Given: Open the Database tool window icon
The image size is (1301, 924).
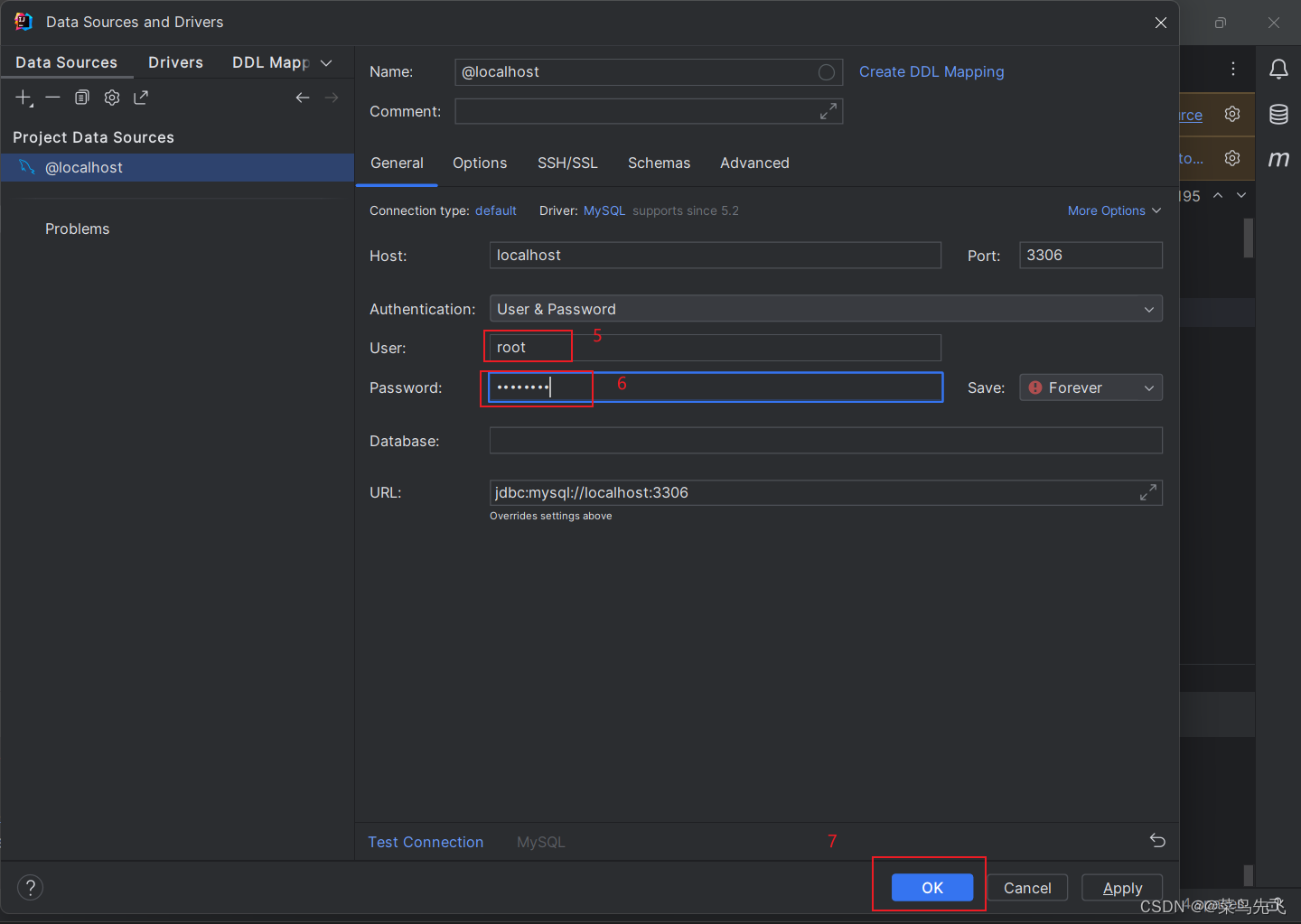Looking at the screenshot, I should 1278,114.
